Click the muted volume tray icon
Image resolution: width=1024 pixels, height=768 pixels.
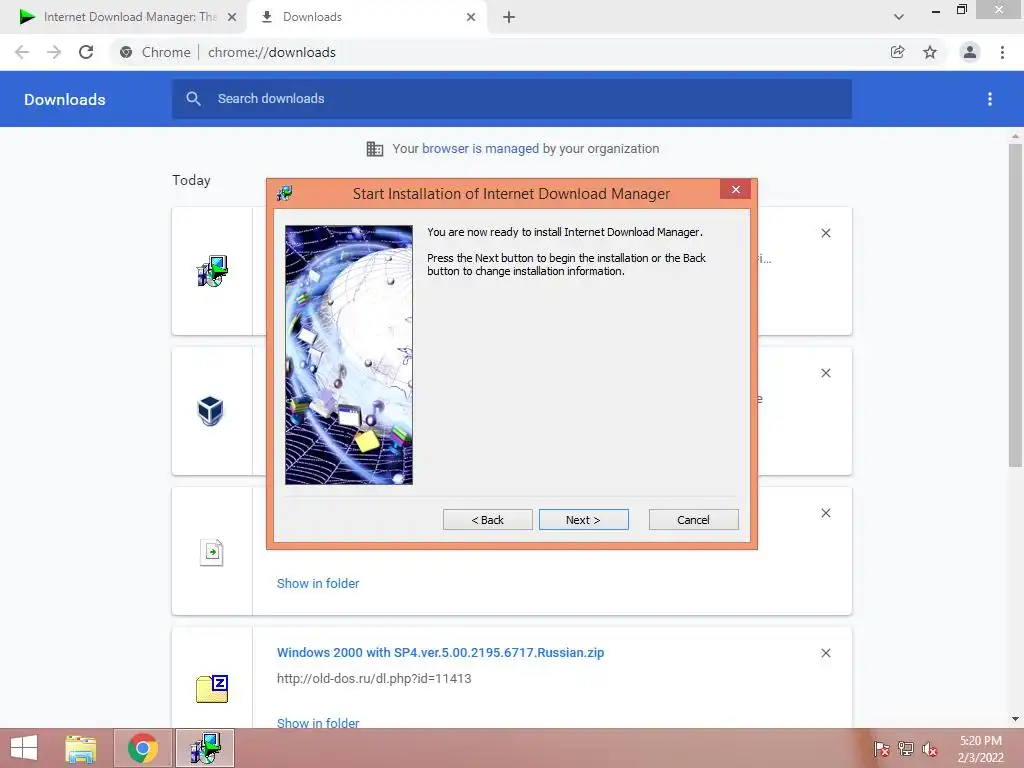930,749
